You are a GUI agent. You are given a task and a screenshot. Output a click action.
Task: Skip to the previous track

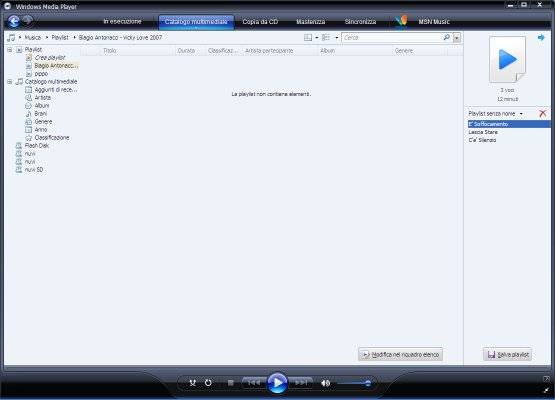click(254, 383)
